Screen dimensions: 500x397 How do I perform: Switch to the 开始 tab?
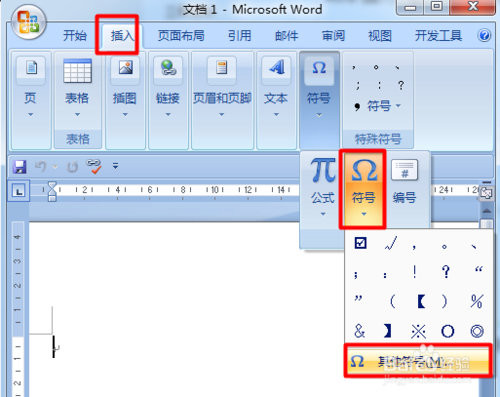point(75,35)
